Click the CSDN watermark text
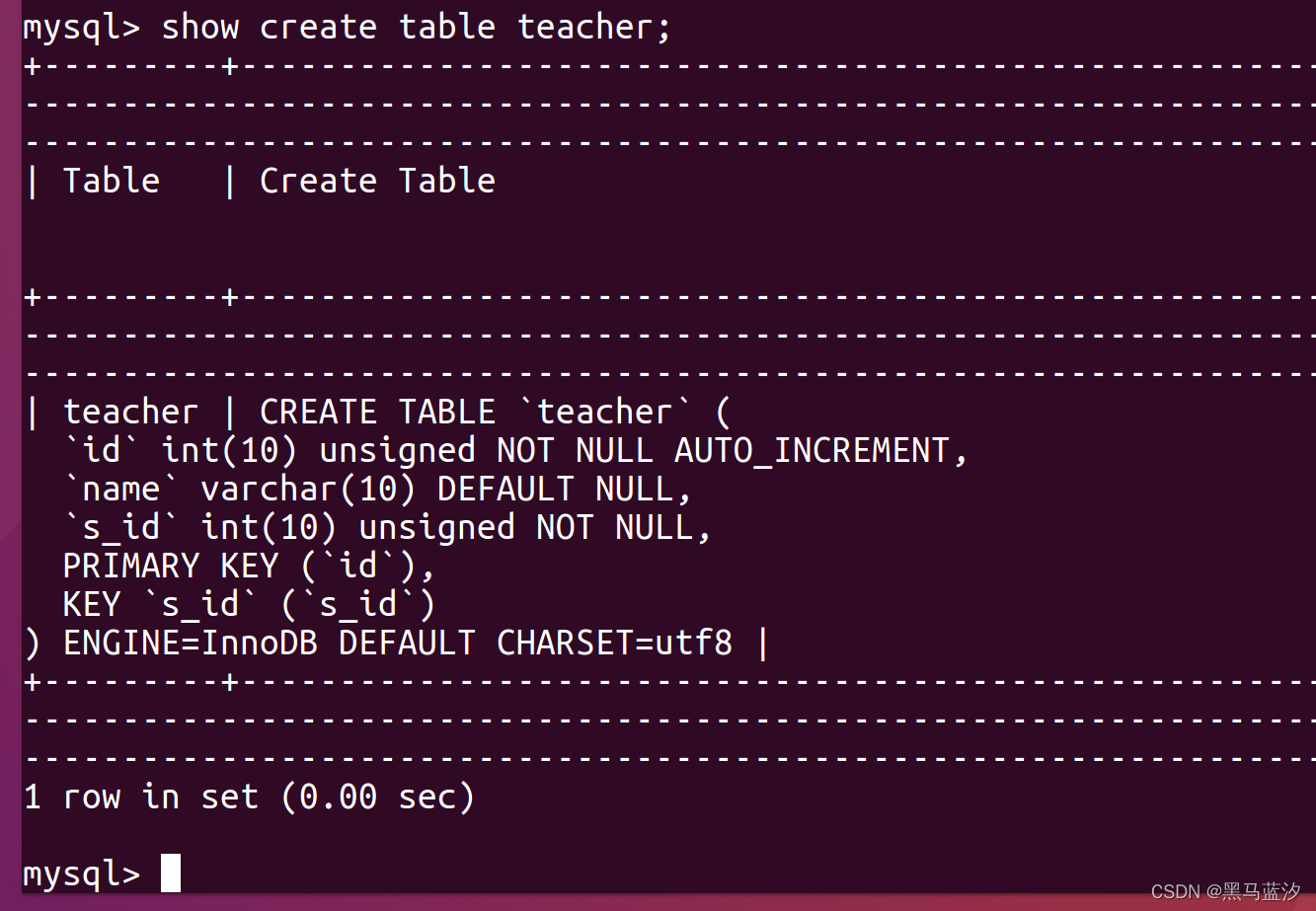 [x=1225, y=892]
